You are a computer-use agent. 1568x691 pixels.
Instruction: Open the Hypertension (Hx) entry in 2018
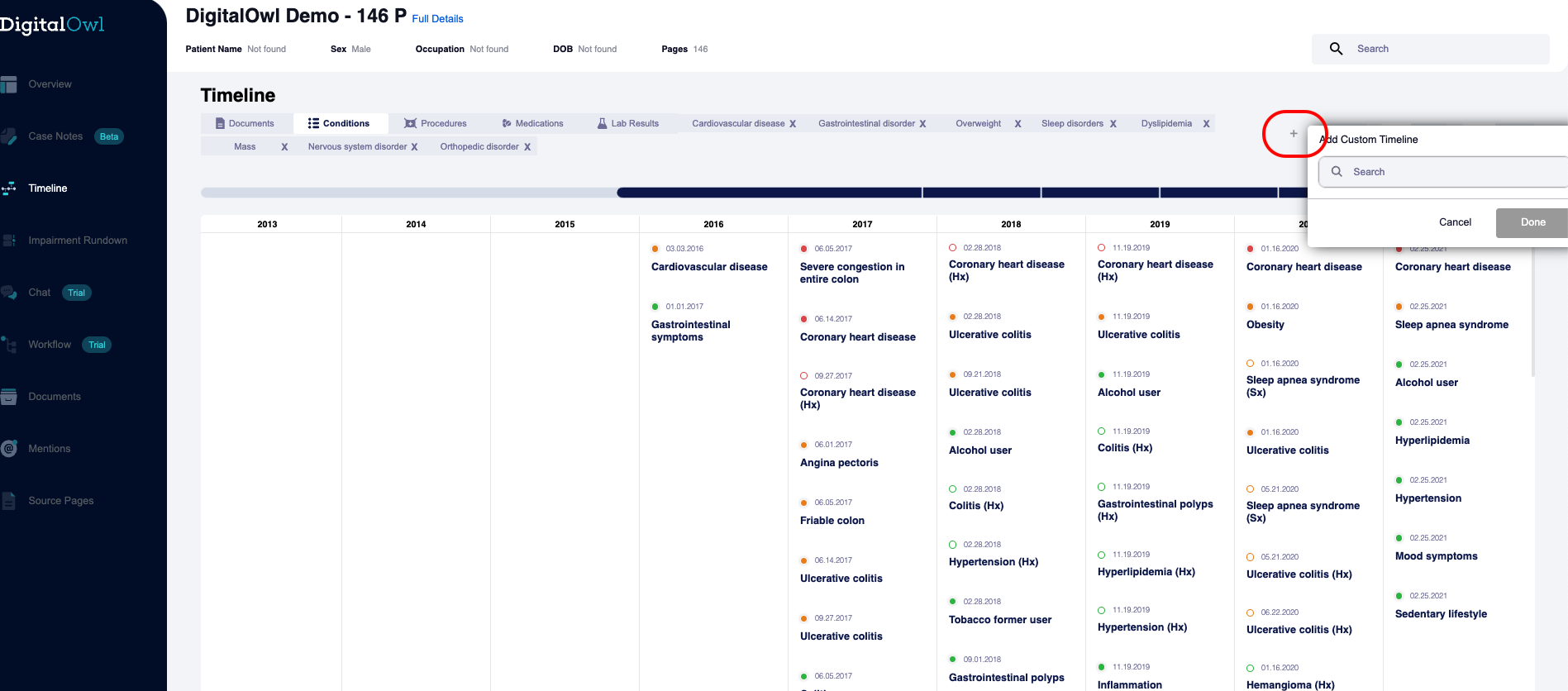point(994,562)
